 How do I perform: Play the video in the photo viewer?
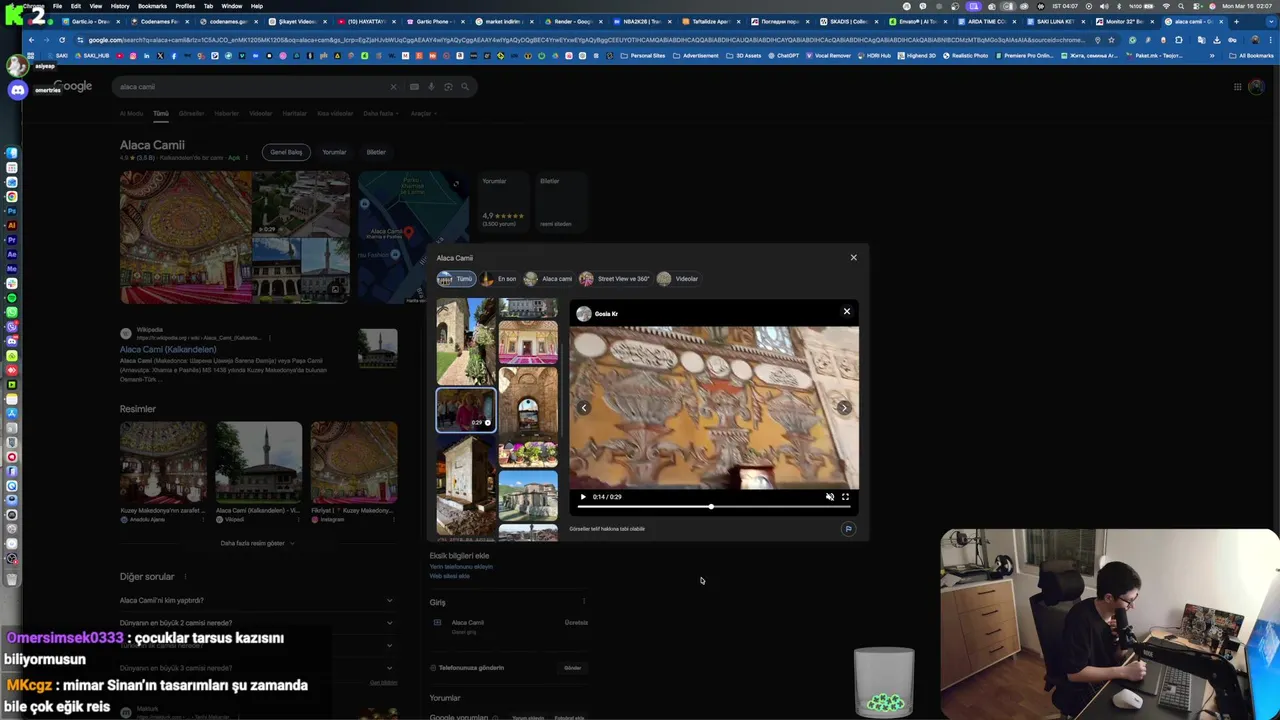(x=583, y=497)
